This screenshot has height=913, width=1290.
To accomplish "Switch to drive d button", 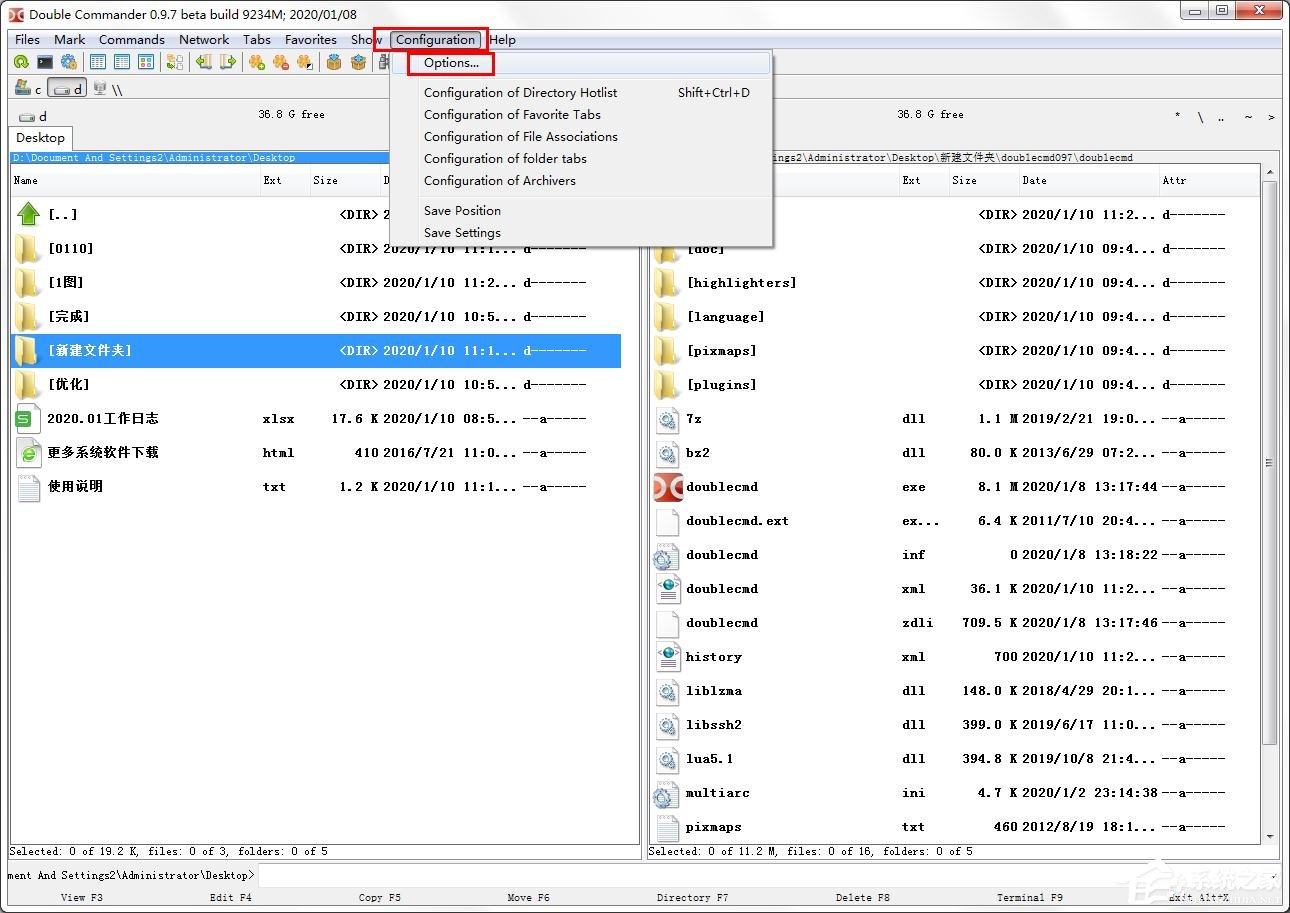I will click(x=67, y=89).
